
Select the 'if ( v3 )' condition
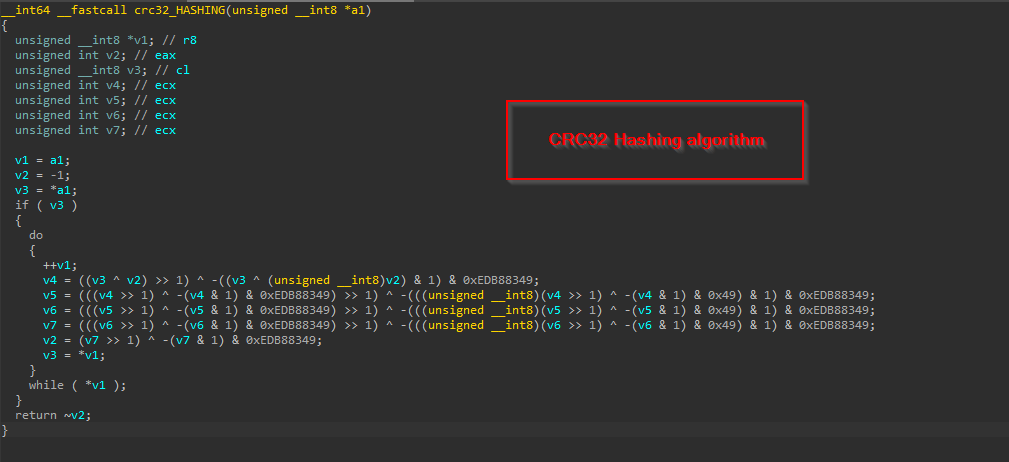point(46,205)
